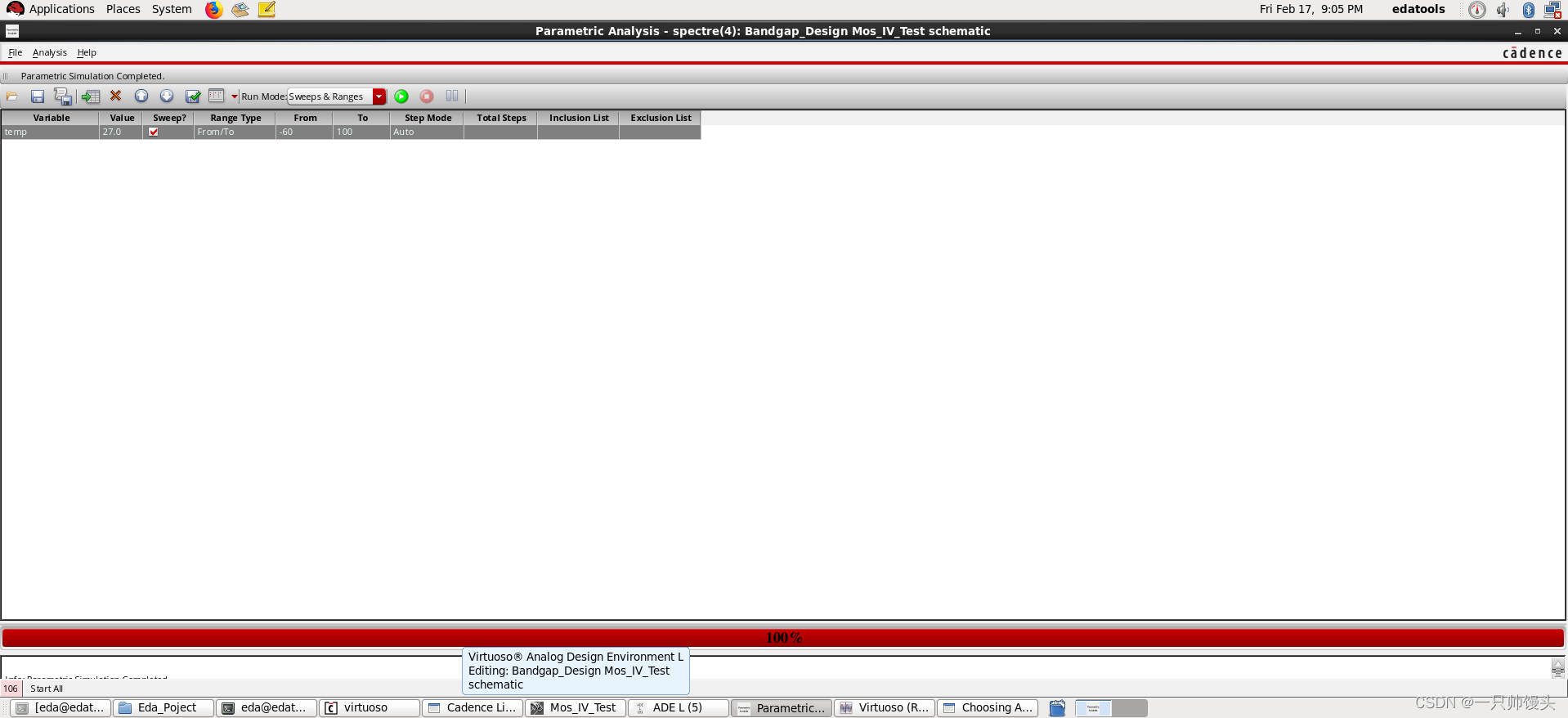Image resolution: width=1568 pixels, height=718 pixels.
Task: Select the temp variable cell
Action: click(51, 132)
